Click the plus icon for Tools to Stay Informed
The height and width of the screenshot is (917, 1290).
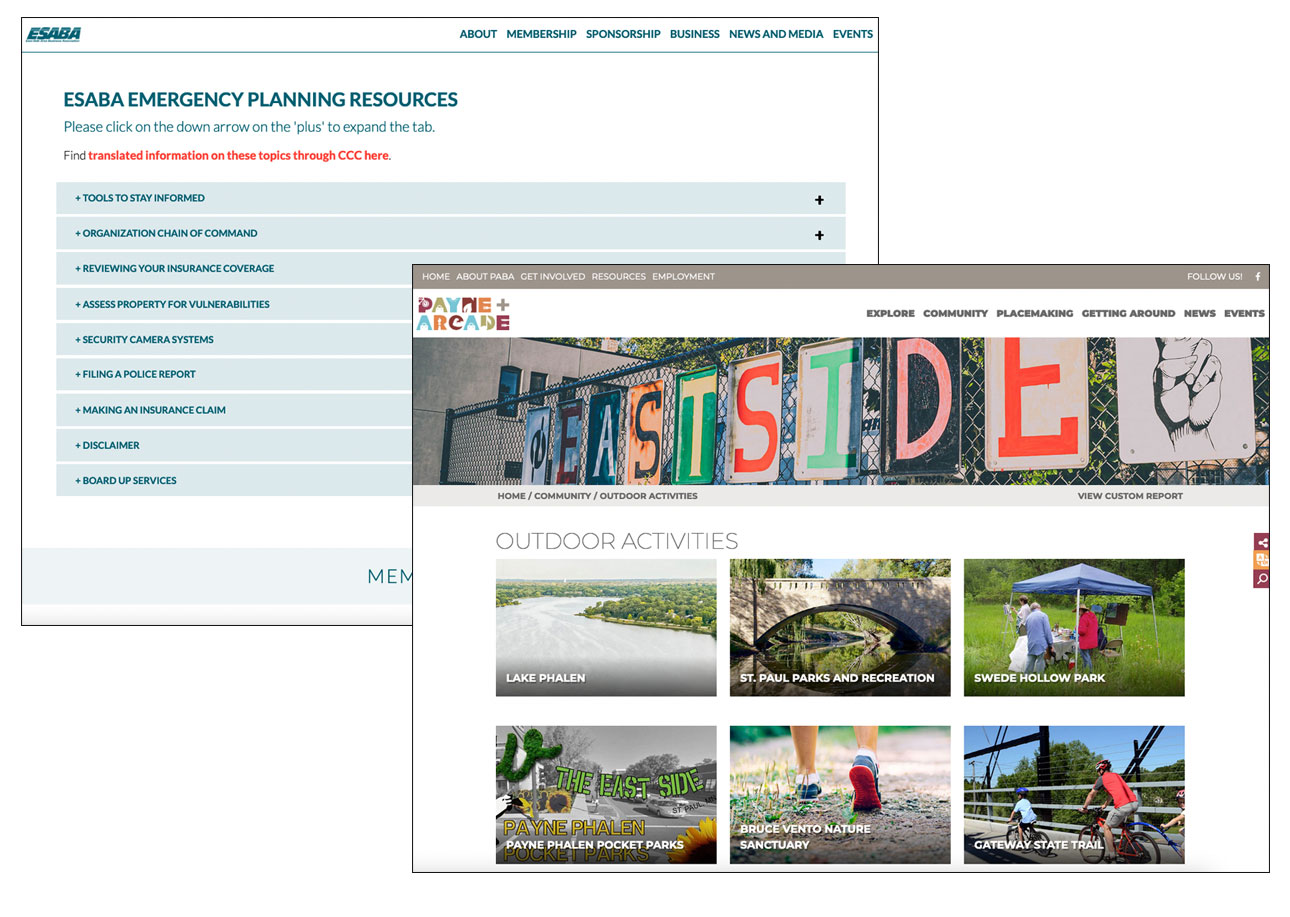[x=819, y=199]
